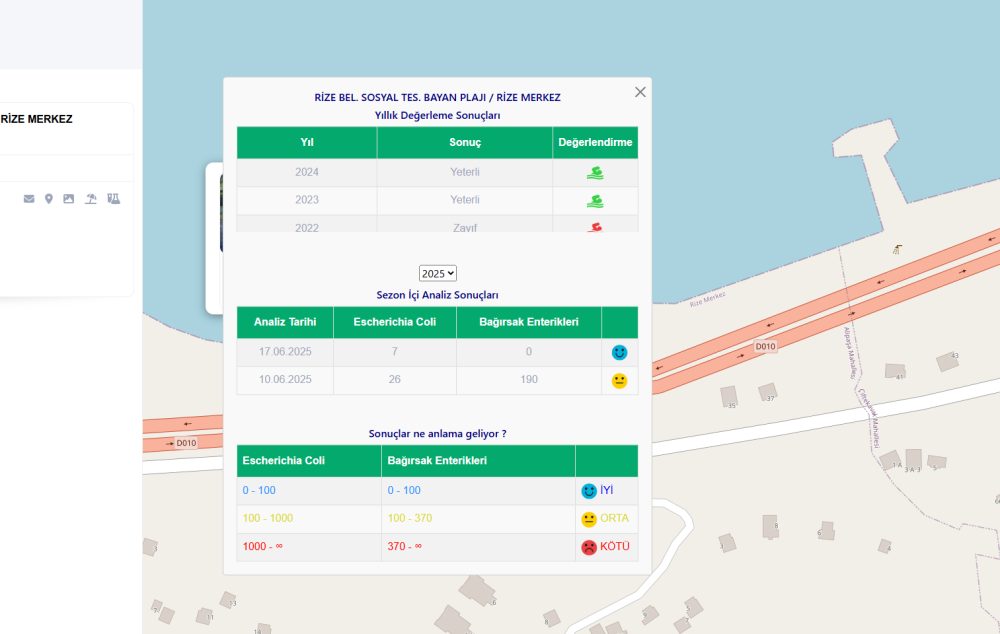This screenshot has width=1000, height=634.
Task: Click yellow neutral face for 10.06.2025 result
Action: pos(619,380)
